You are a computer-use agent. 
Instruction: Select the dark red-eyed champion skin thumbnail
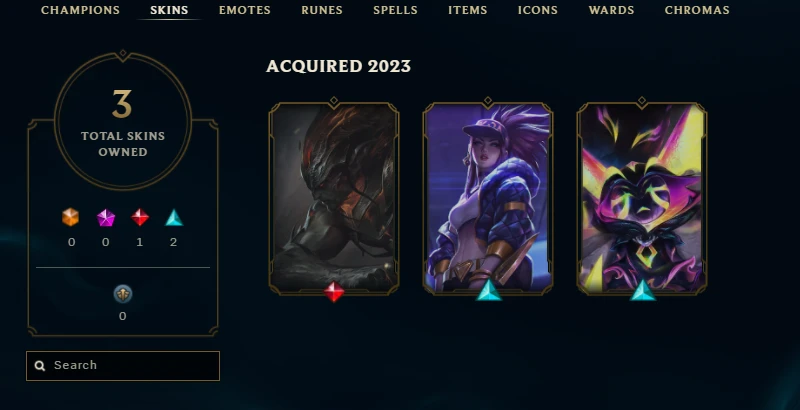click(334, 198)
